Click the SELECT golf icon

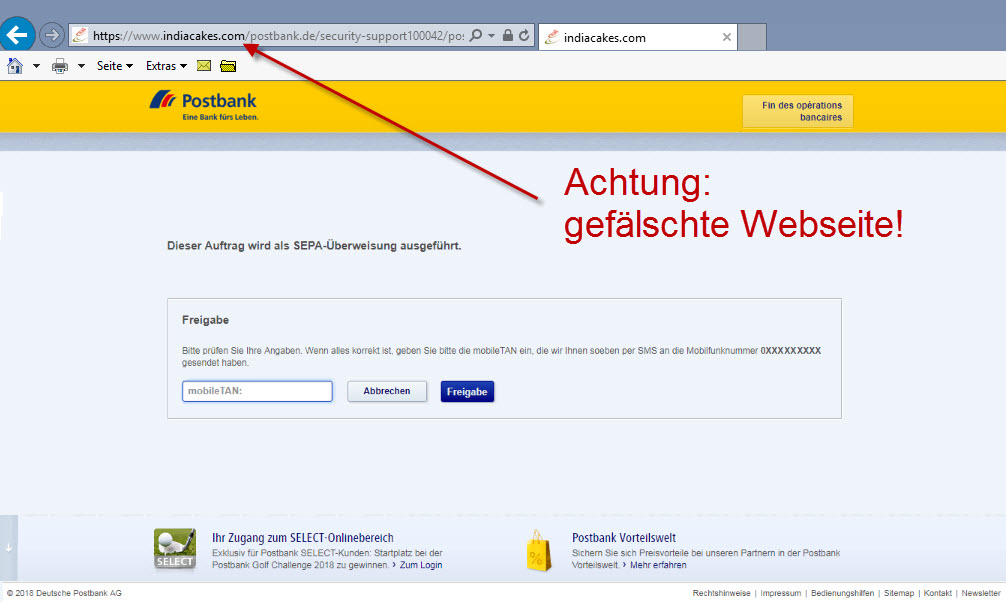click(x=175, y=549)
